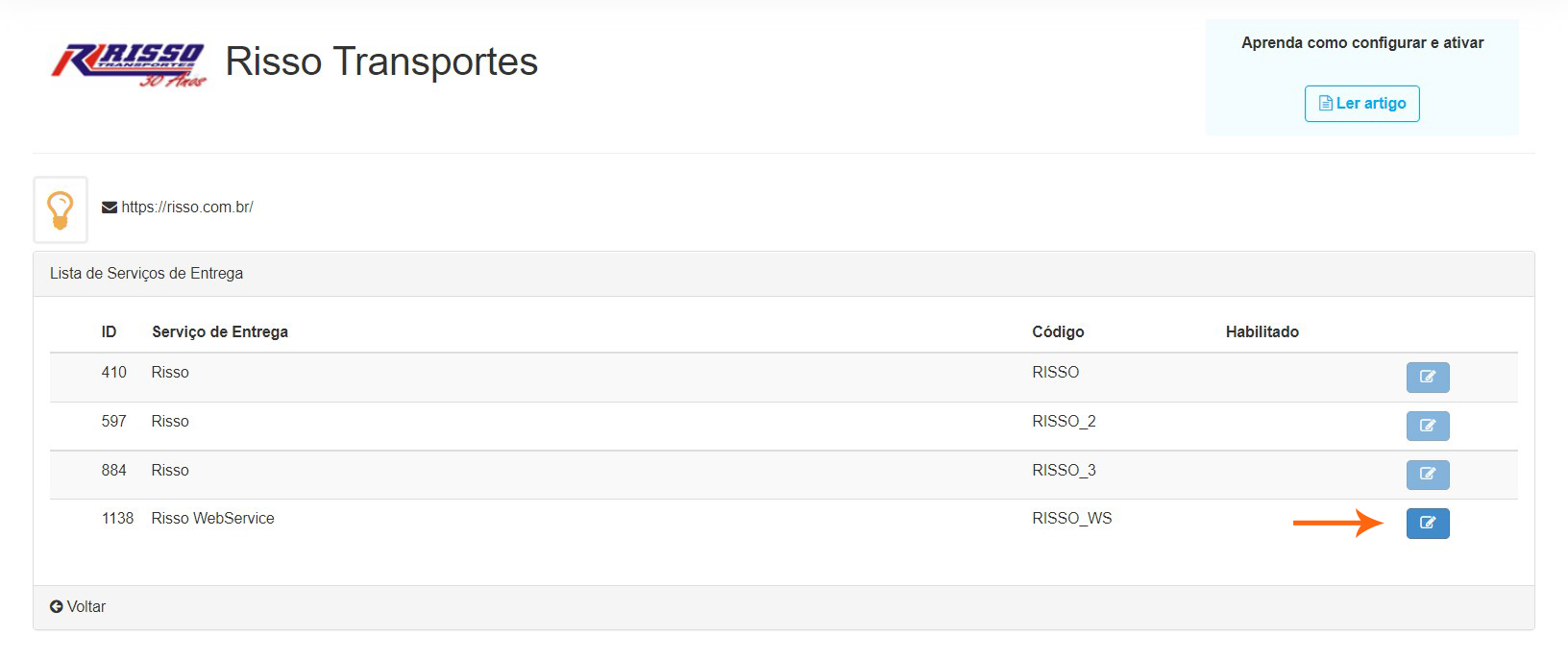Click the Habilitado column header
The width and height of the screenshot is (1568, 660).
(1262, 331)
